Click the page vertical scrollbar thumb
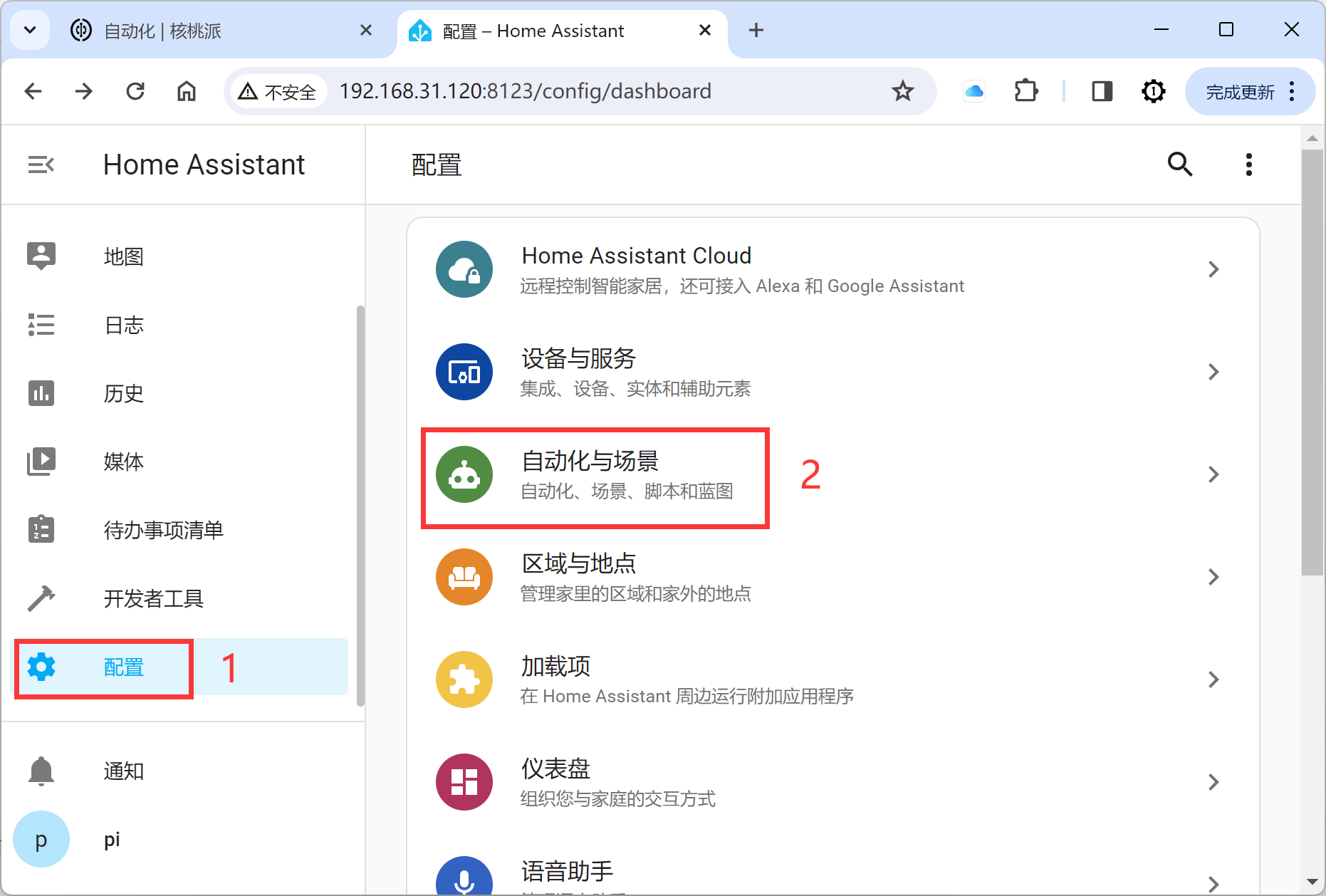Viewport: 1326px width, 896px height. point(1312,362)
